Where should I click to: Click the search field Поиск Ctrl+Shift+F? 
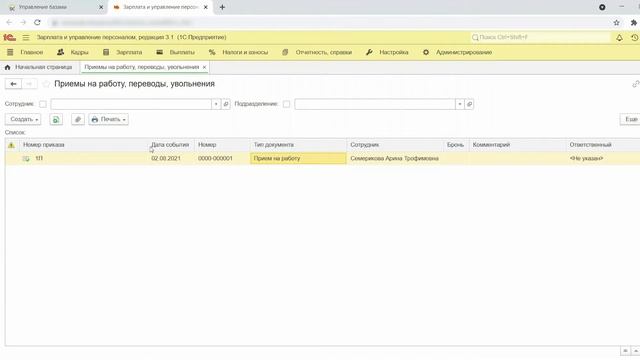pyautogui.click(x=540, y=38)
